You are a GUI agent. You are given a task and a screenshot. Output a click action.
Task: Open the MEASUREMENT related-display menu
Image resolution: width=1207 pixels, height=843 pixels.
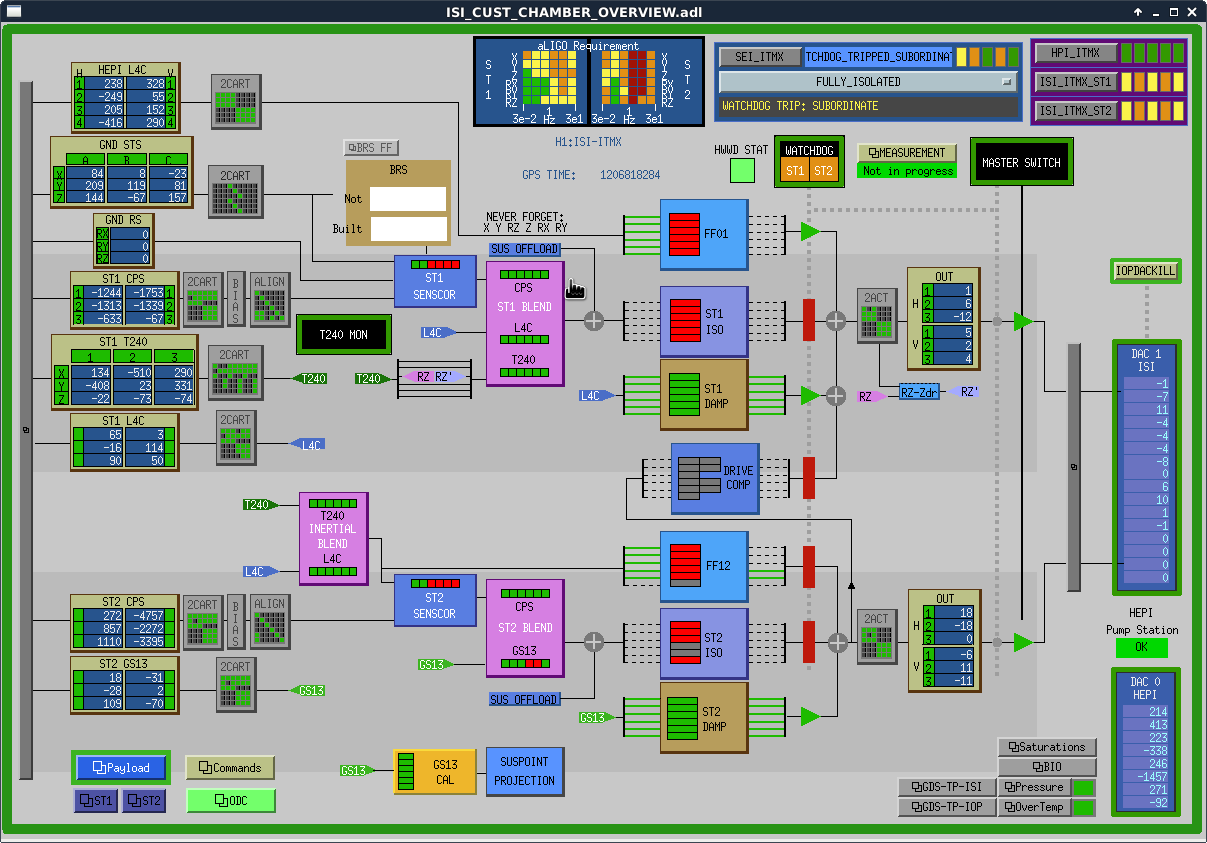(906, 153)
